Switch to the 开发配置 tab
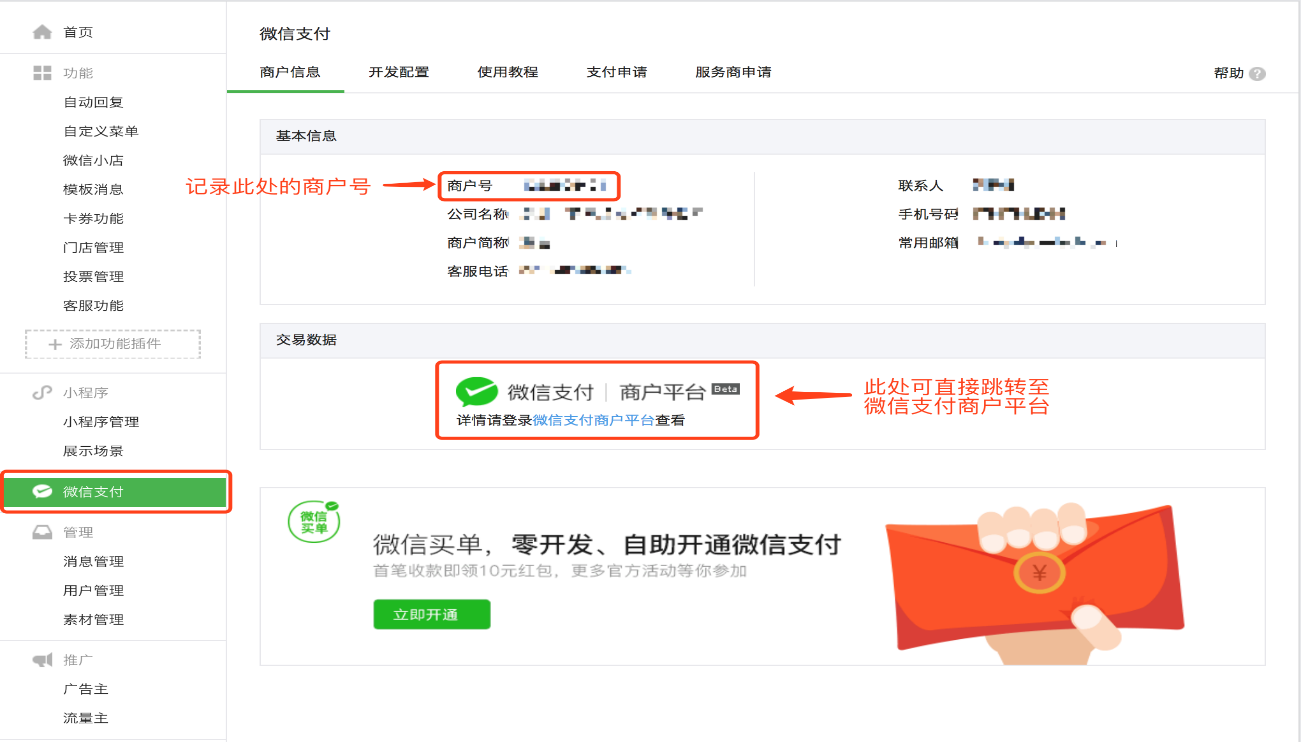The width and height of the screenshot is (1301, 742). tap(399, 72)
